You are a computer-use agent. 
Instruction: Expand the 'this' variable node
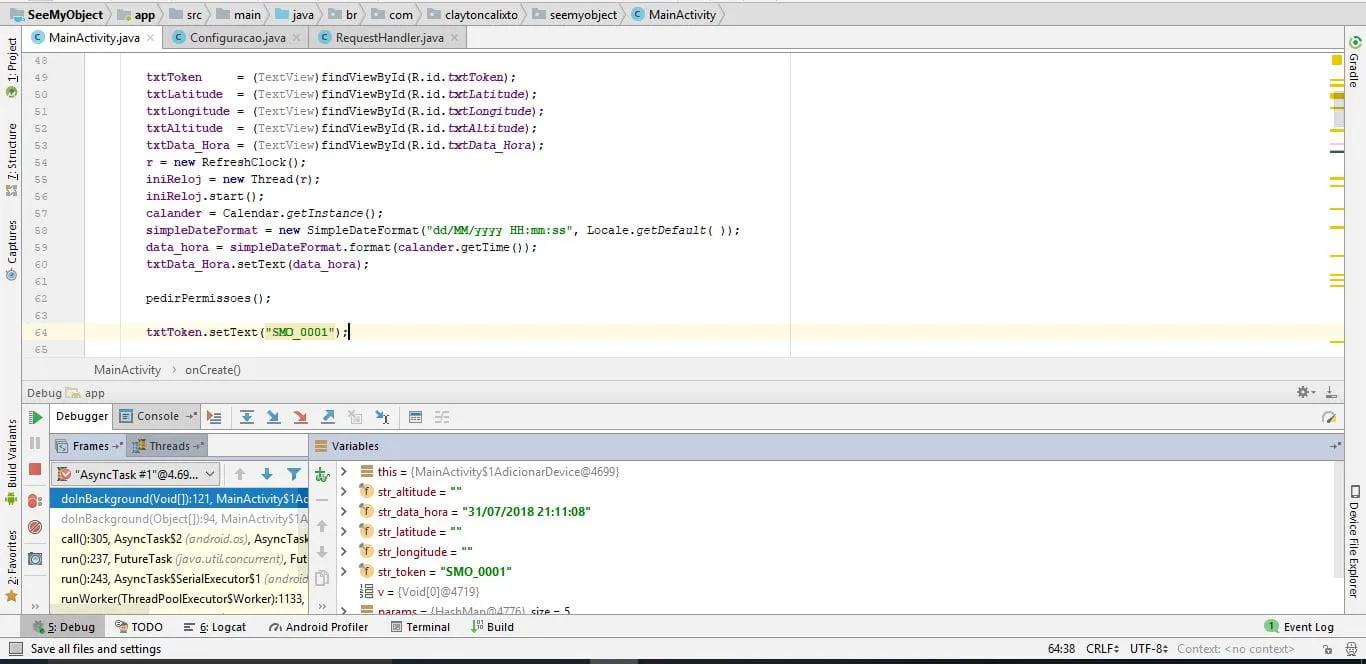click(344, 472)
